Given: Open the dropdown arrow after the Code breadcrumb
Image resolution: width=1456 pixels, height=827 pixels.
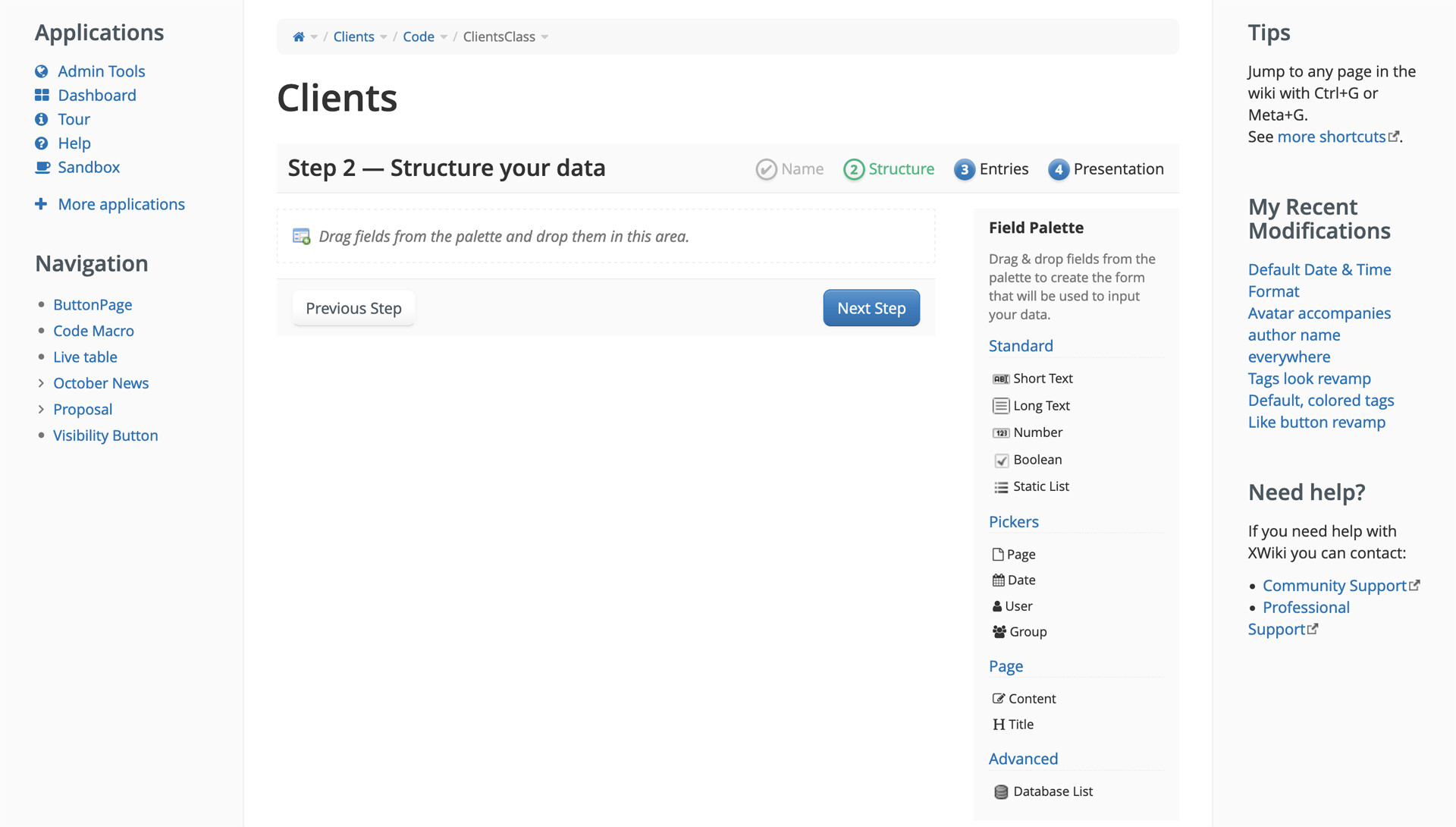Looking at the screenshot, I should (x=444, y=37).
